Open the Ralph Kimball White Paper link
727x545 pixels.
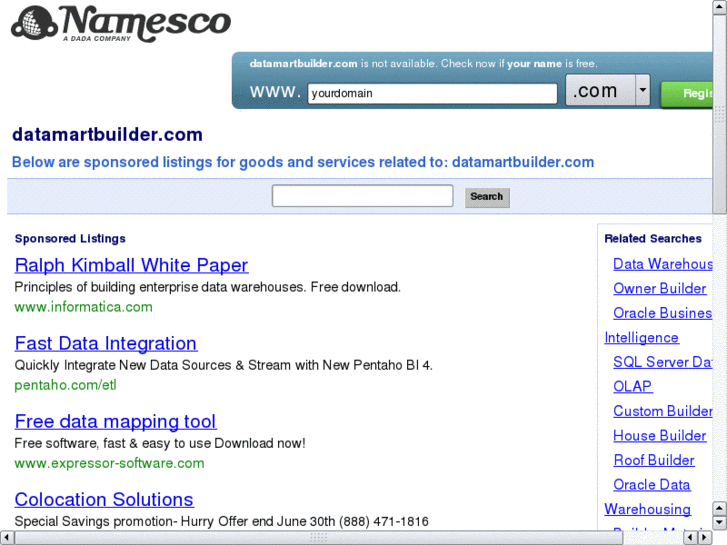coord(131,265)
